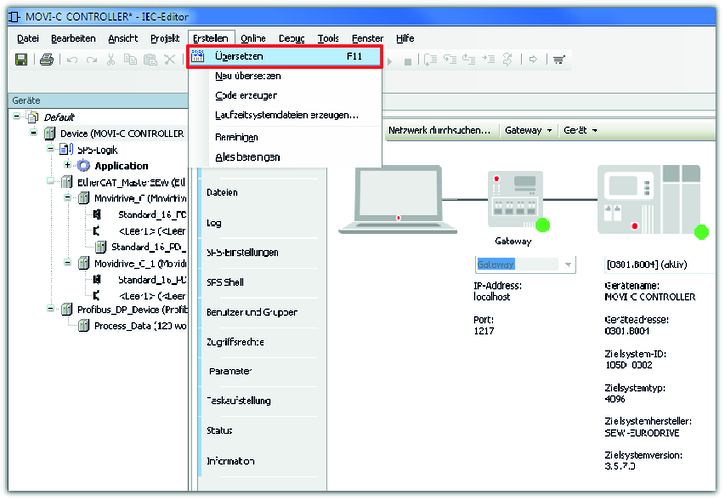Switch to the Log tab
Image resolution: width=725 pixels, height=501 pixels.
214,222
